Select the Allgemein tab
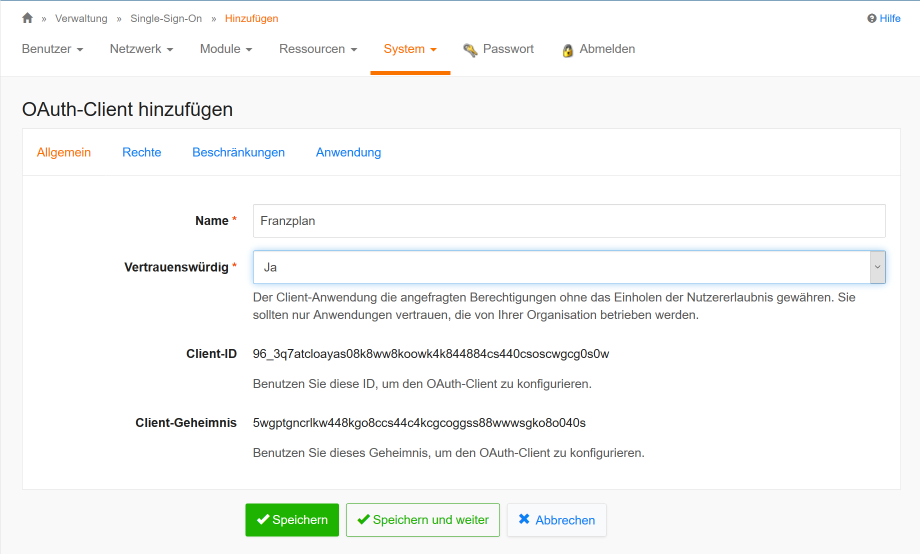The width and height of the screenshot is (920, 554). (x=64, y=152)
